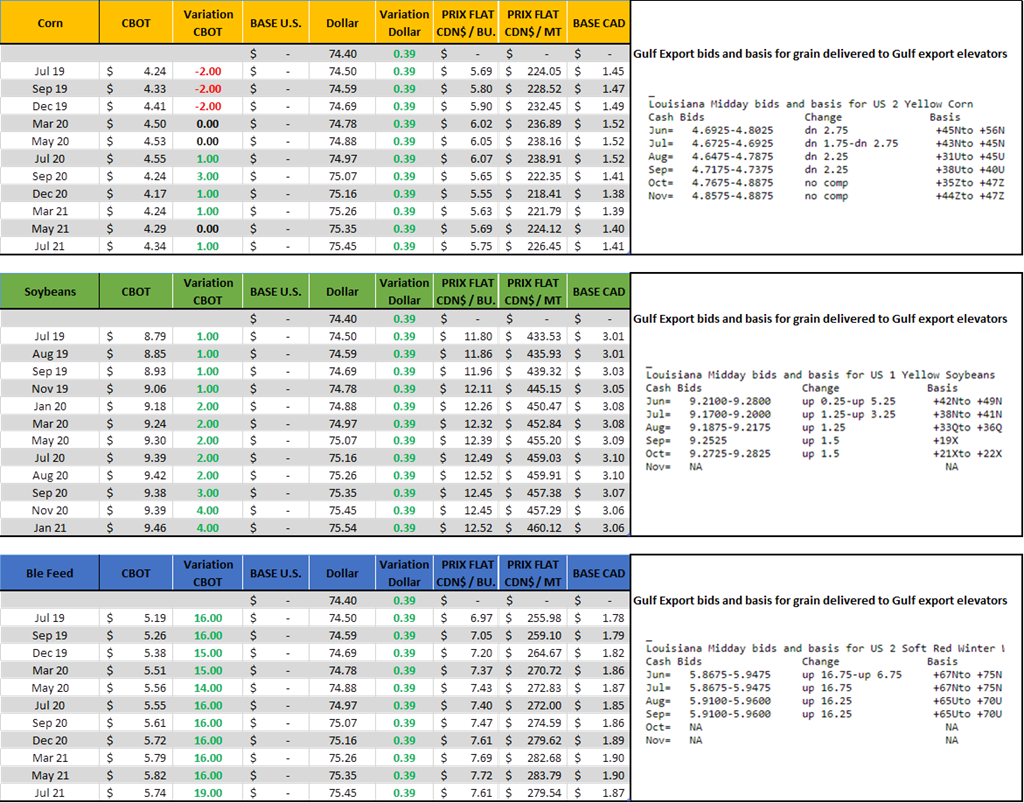1024x803 pixels.
Task: Click the BASE CAD header in Soybeans table
Action: pos(599,291)
